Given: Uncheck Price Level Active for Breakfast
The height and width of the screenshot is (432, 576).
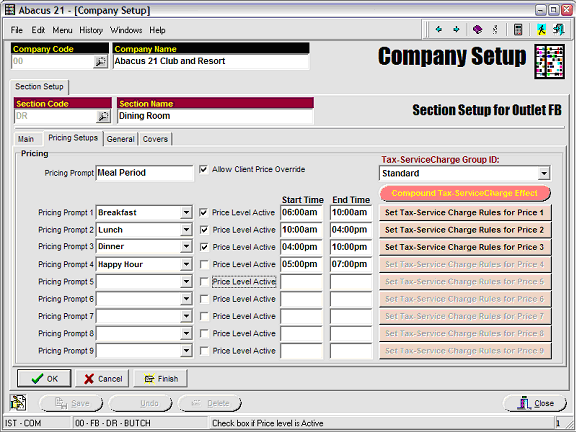Looking at the screenshot, I should pyautogui.click(x=204, y=212).
